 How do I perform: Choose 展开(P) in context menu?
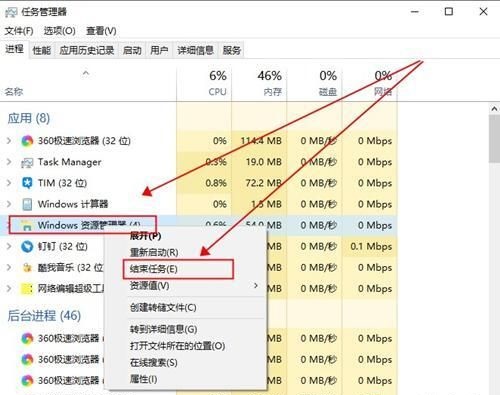pos(146,236)
